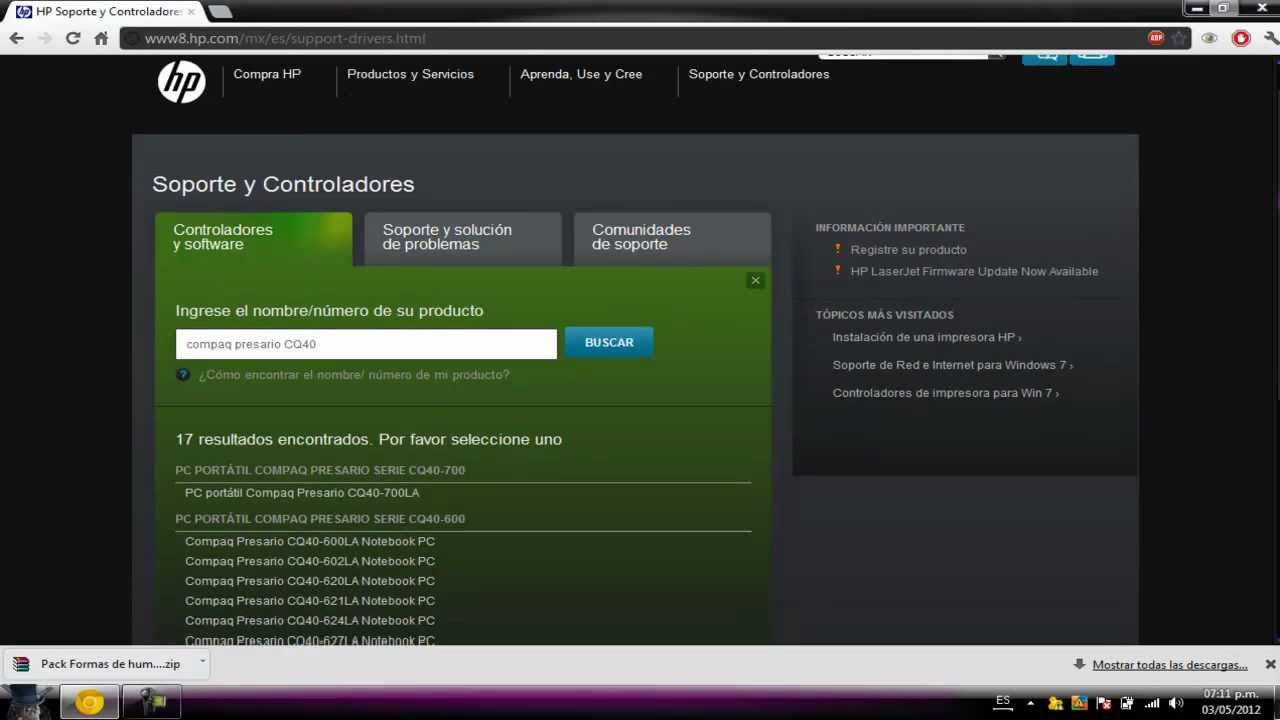
Task: Open a new browser tab
Action: (x=220, y=12)
